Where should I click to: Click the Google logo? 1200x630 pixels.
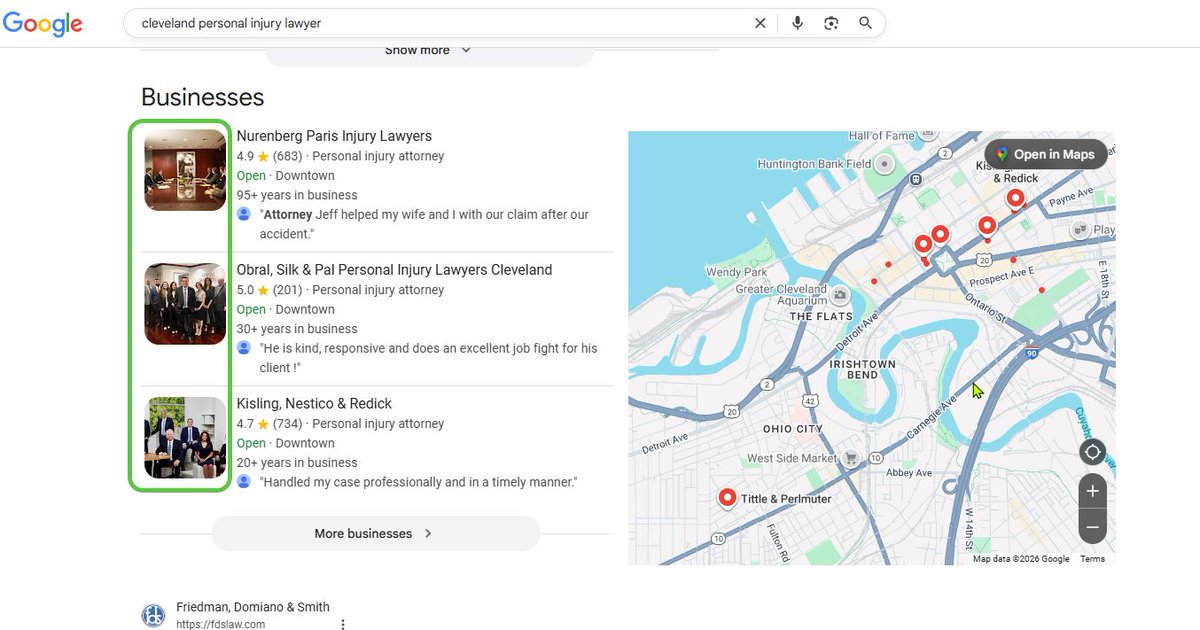(42, 23)
